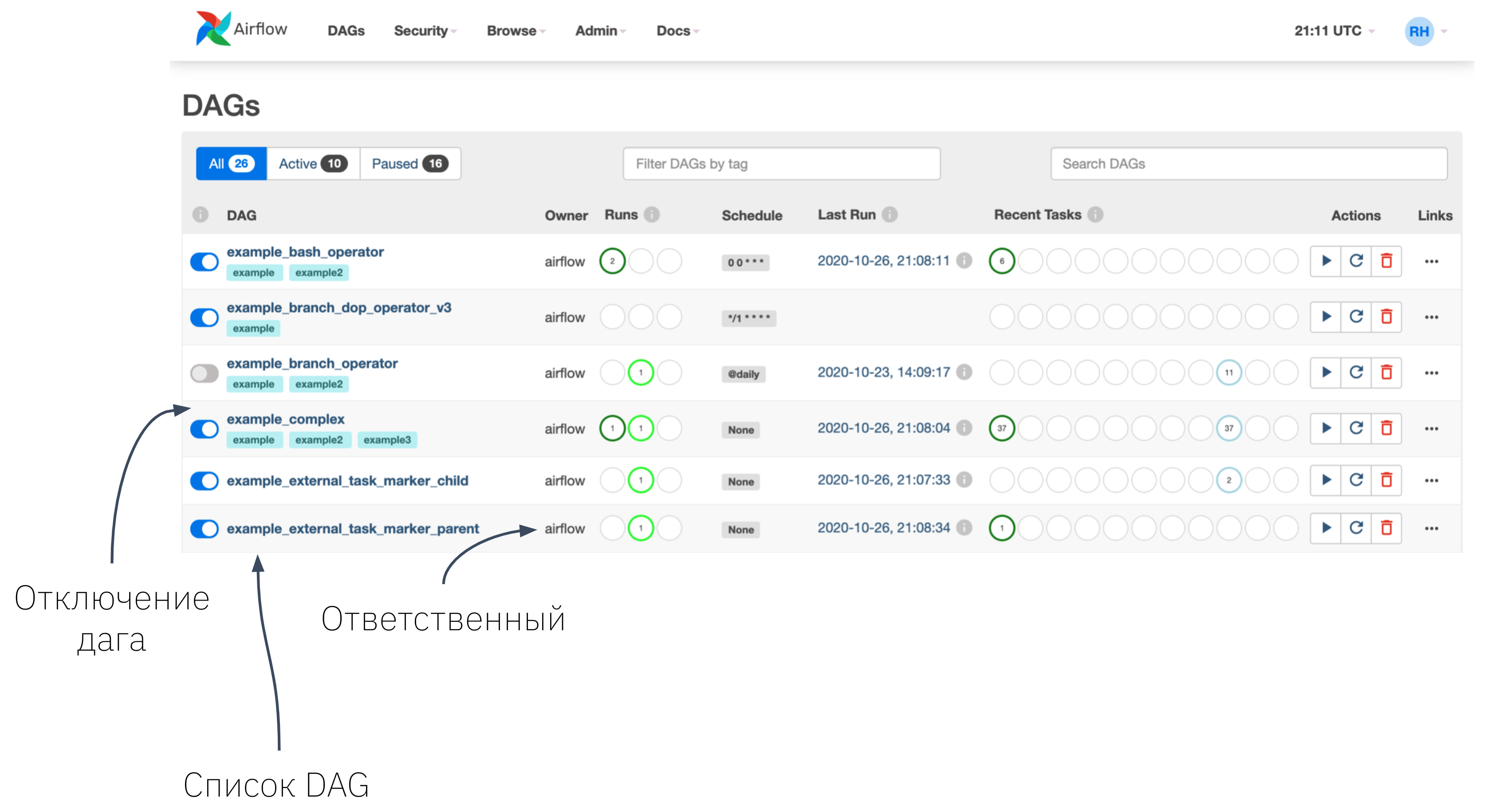This screenshot has width=1512, height=809.
Task: Open the Browse dropdown menu
Action: tap(516, 31)
